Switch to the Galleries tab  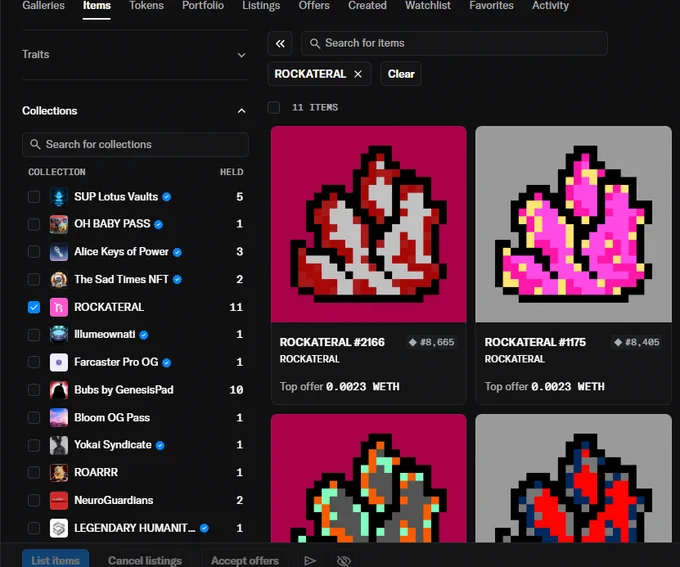pyautogui.click(x=43, y=6)
